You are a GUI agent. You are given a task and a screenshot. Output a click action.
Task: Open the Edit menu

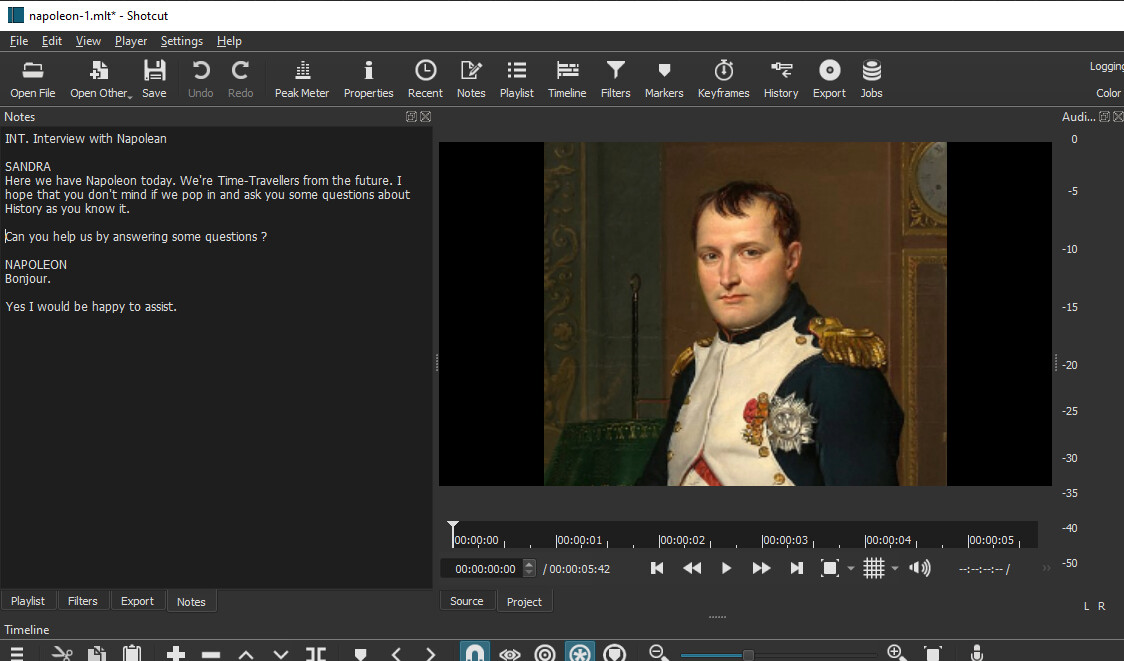(52, 41)
